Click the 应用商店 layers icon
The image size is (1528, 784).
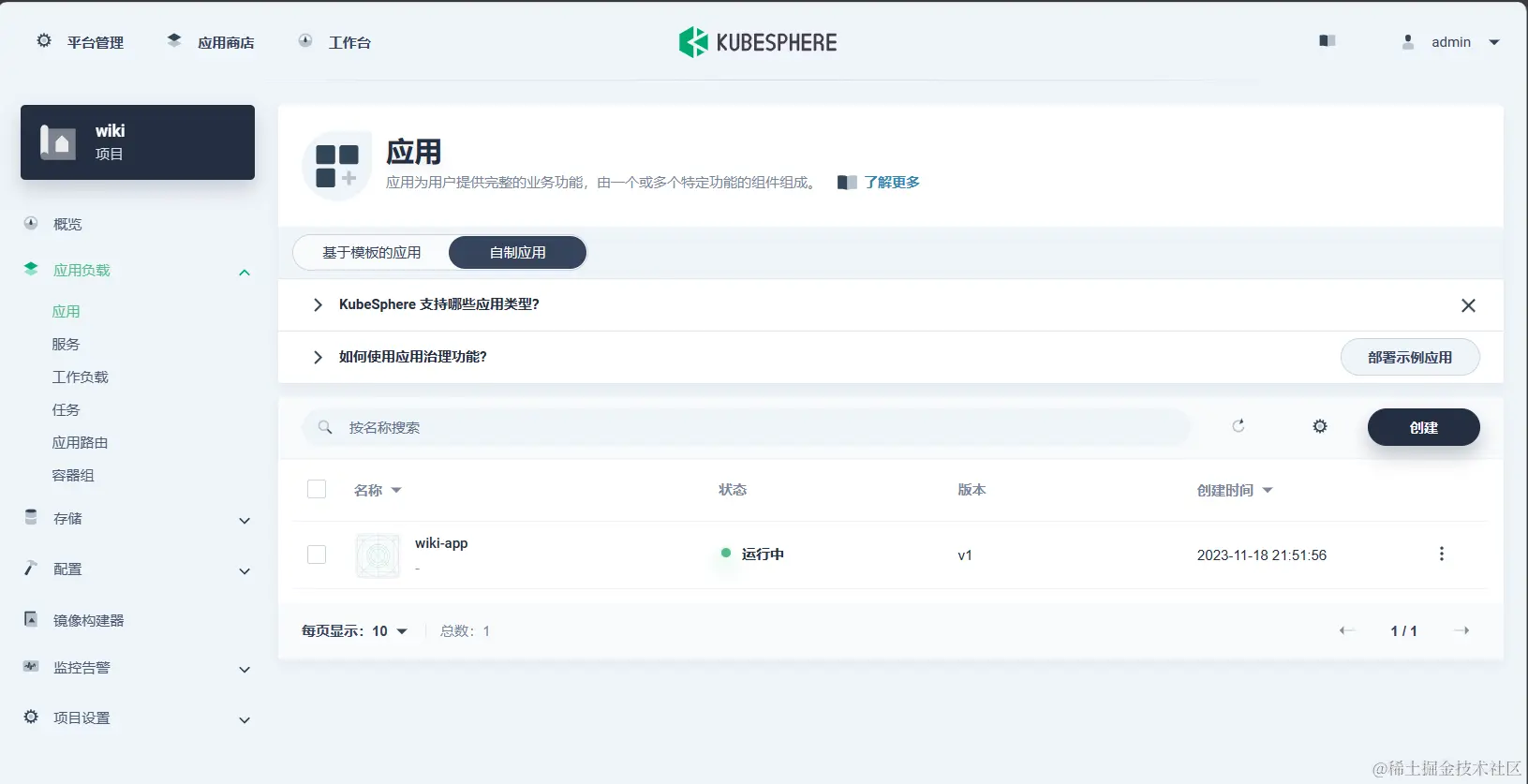click(174, 40)
